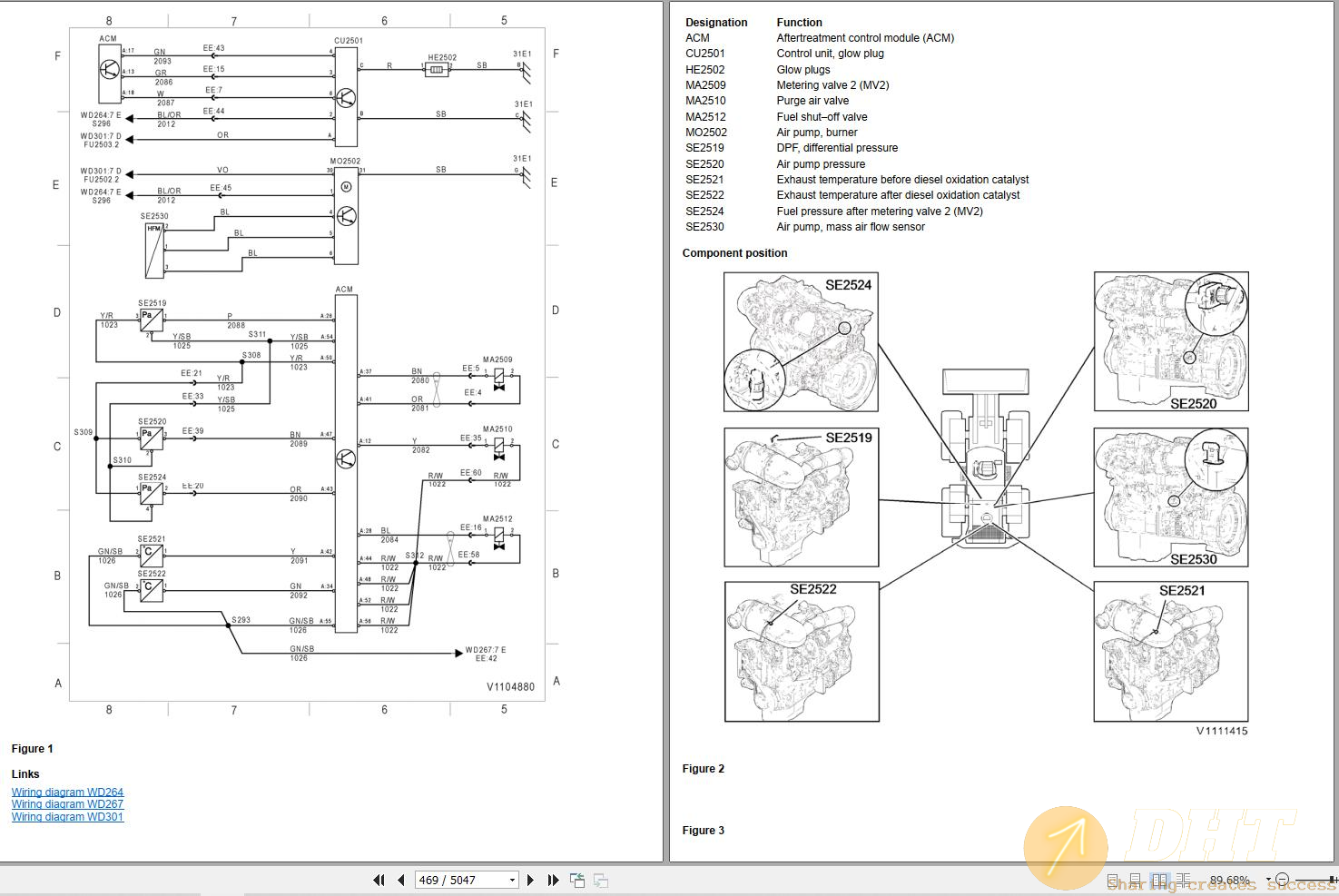The height and width of the screenshot is (896, 1339).
Task: Click the HE2502 designation in the table
Action: (x=705, y=70)
